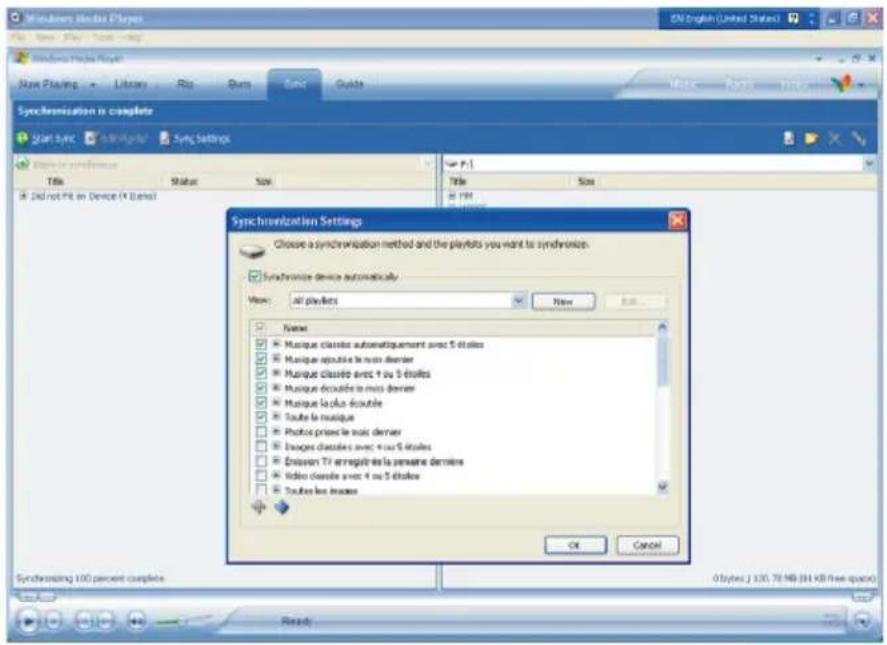Close the Synchronization Settings dialog

pyautogui.click(x=677, y=221)
